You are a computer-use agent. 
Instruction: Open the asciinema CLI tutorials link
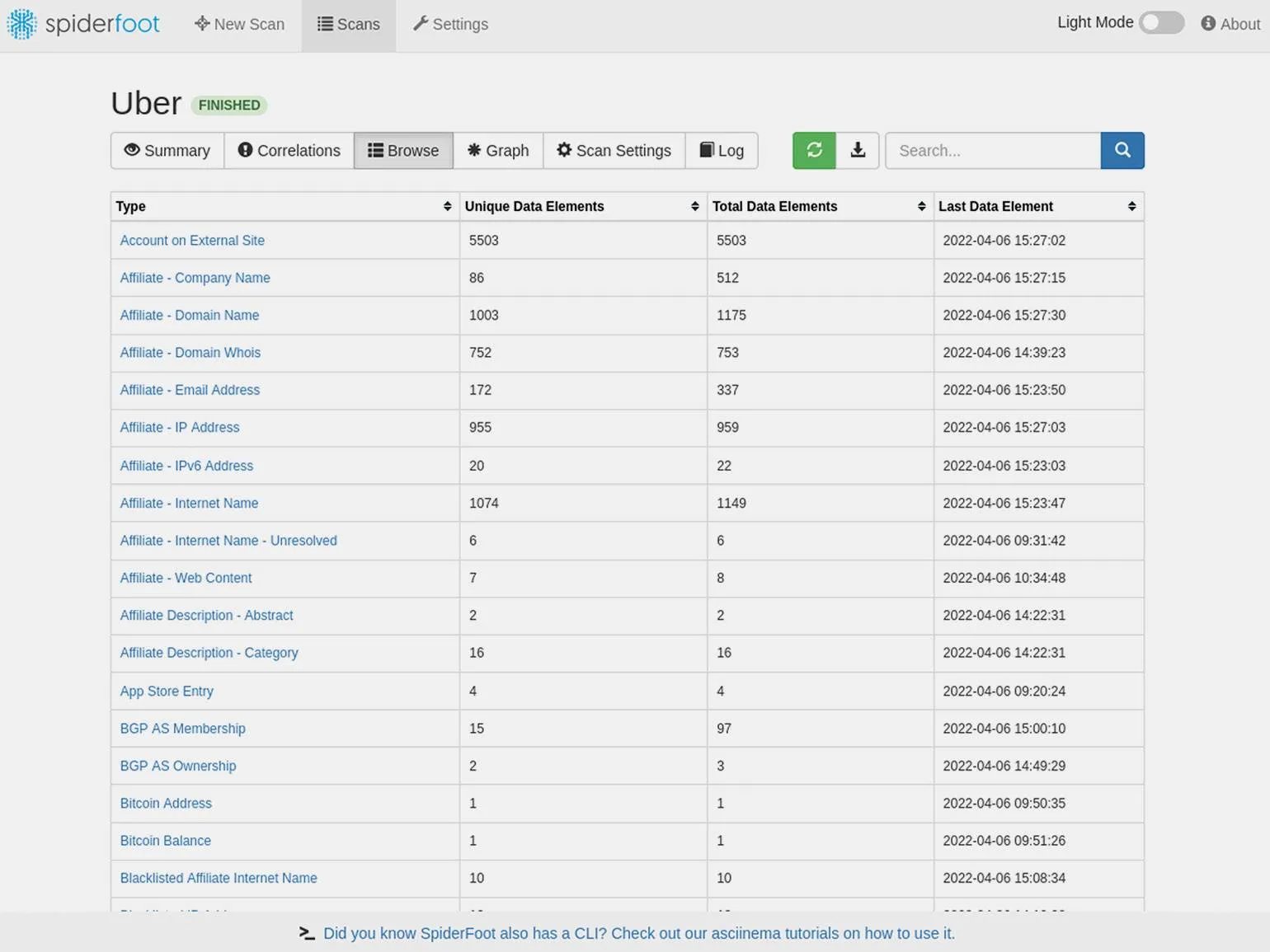(x=638, y=933)
